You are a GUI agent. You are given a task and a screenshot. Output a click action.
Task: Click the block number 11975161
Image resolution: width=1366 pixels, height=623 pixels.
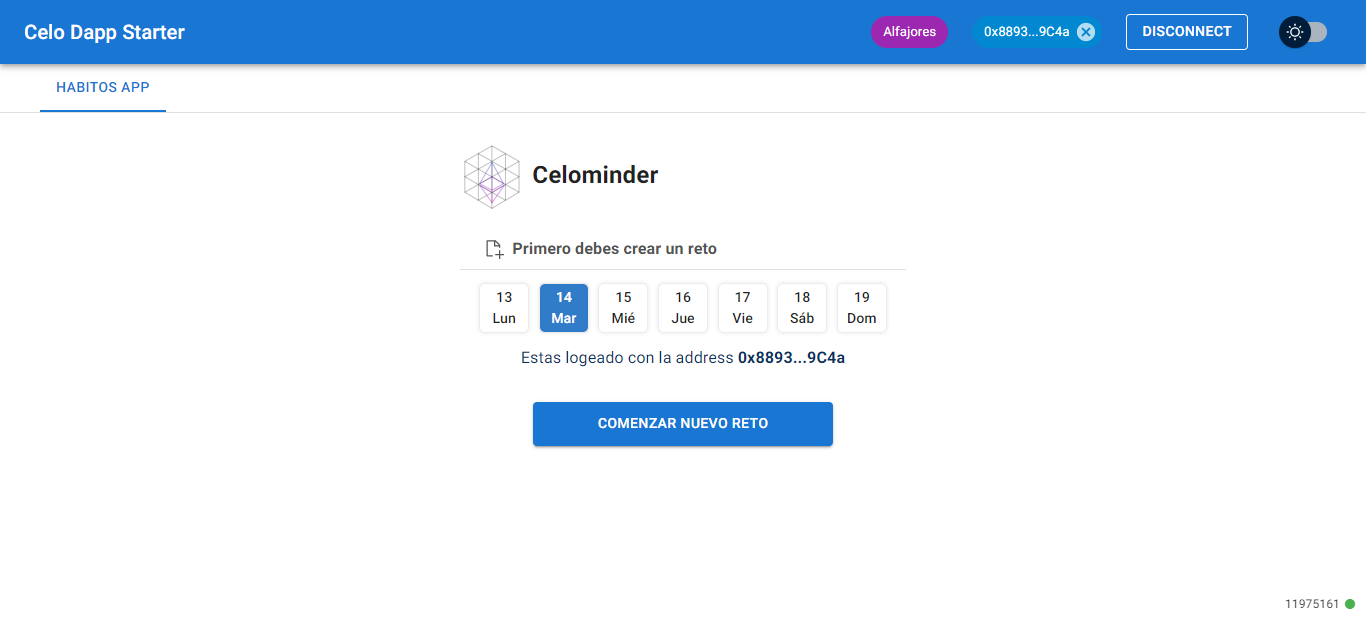pos(1312,604)
